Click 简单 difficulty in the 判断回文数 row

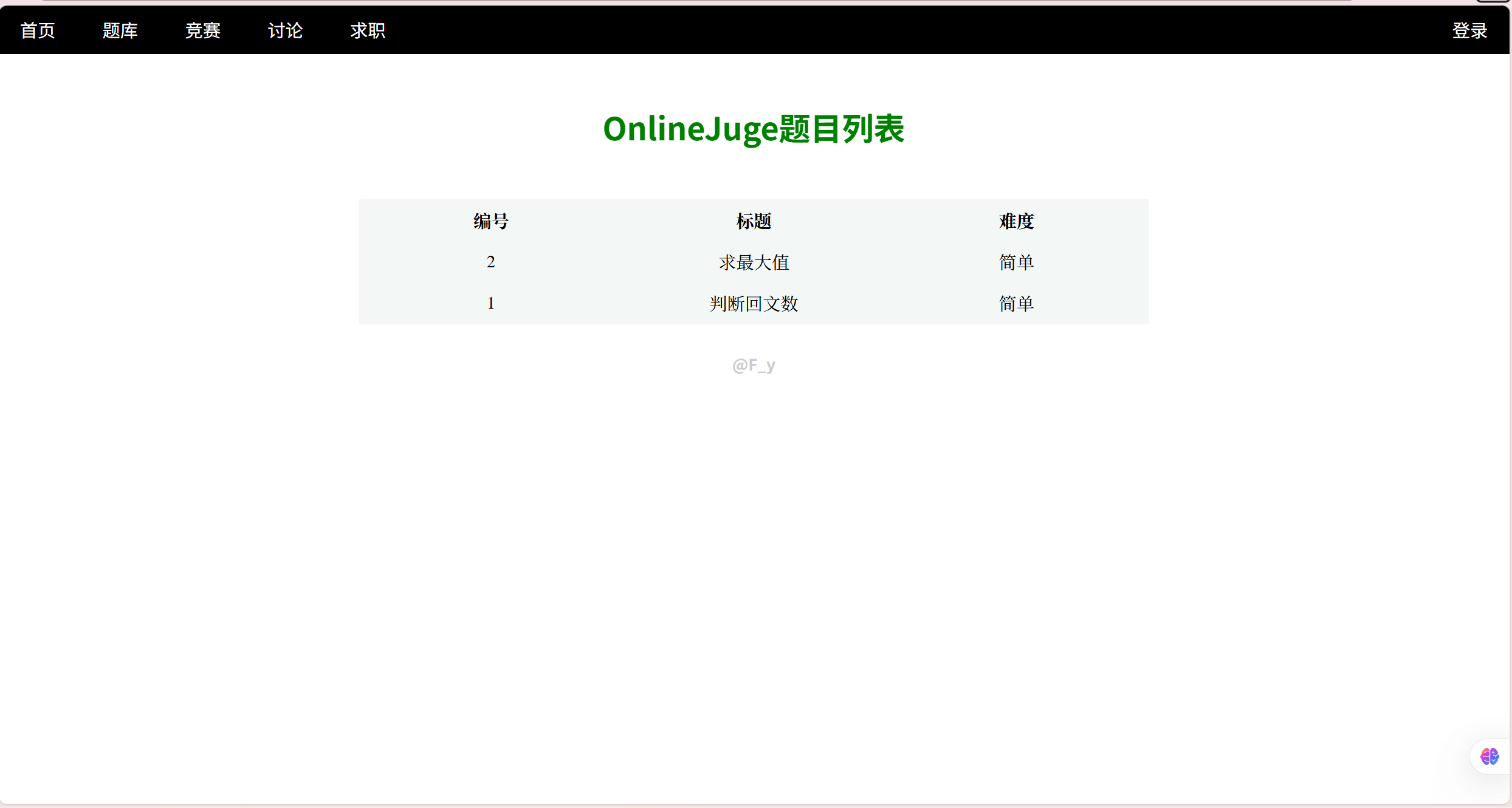coord(1016,304)
